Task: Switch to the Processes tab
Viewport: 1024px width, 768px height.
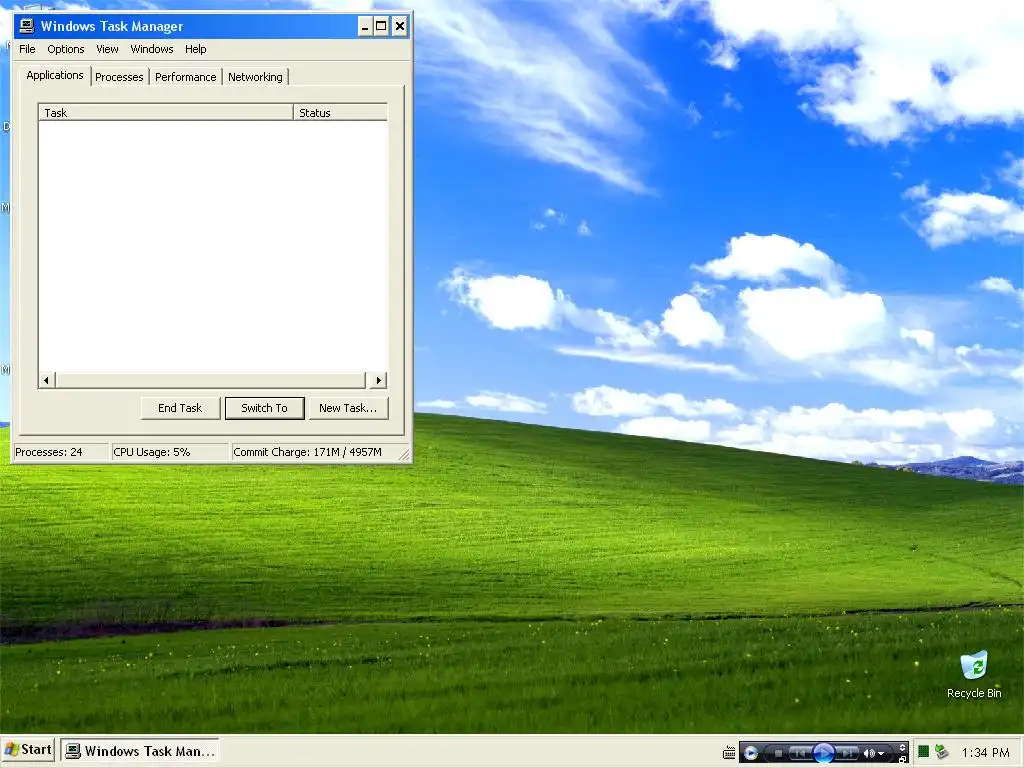Action: (x=119, y=77)
